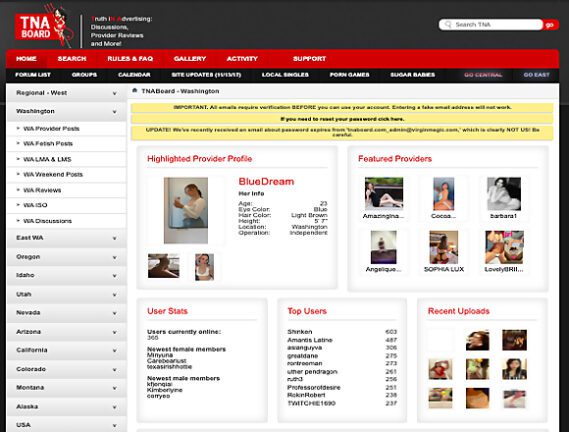
Task: Expand the Arizona section
Action: pos(66,331)
